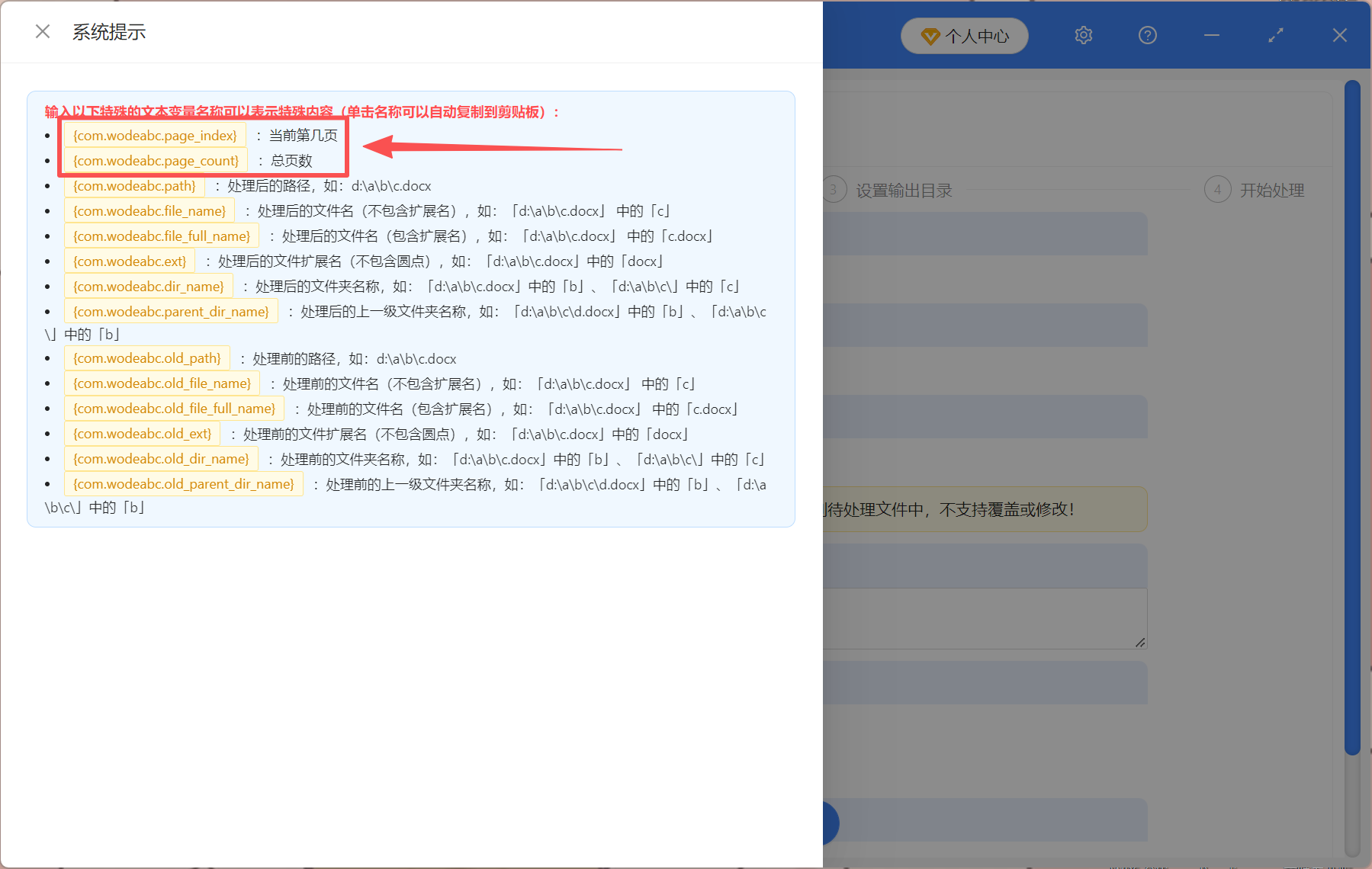Copy the {com.wodeabc.old_ext} variable
1372x869 pixels.
tap(142, 433)
